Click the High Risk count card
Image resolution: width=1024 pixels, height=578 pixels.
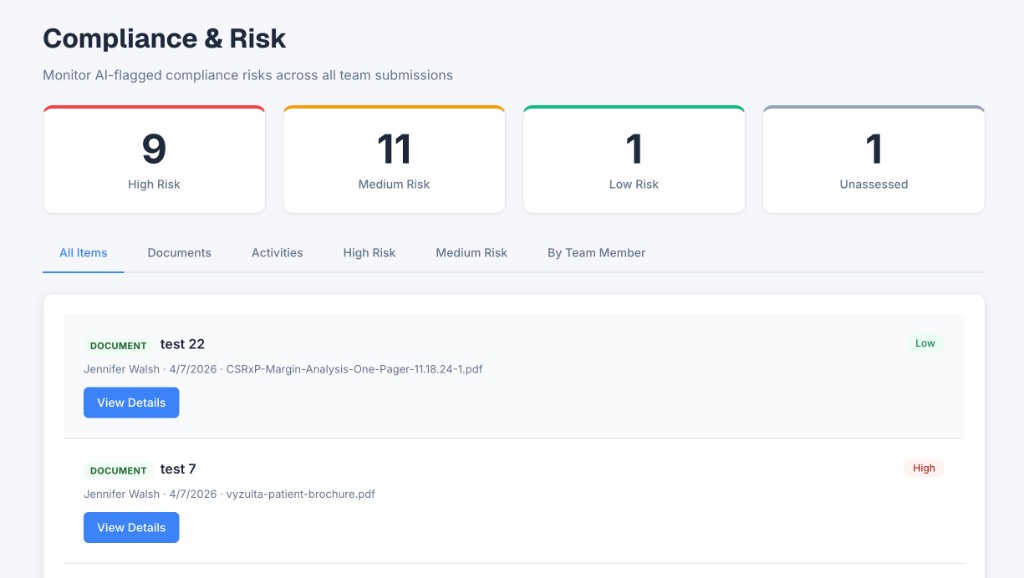(153, 157)
